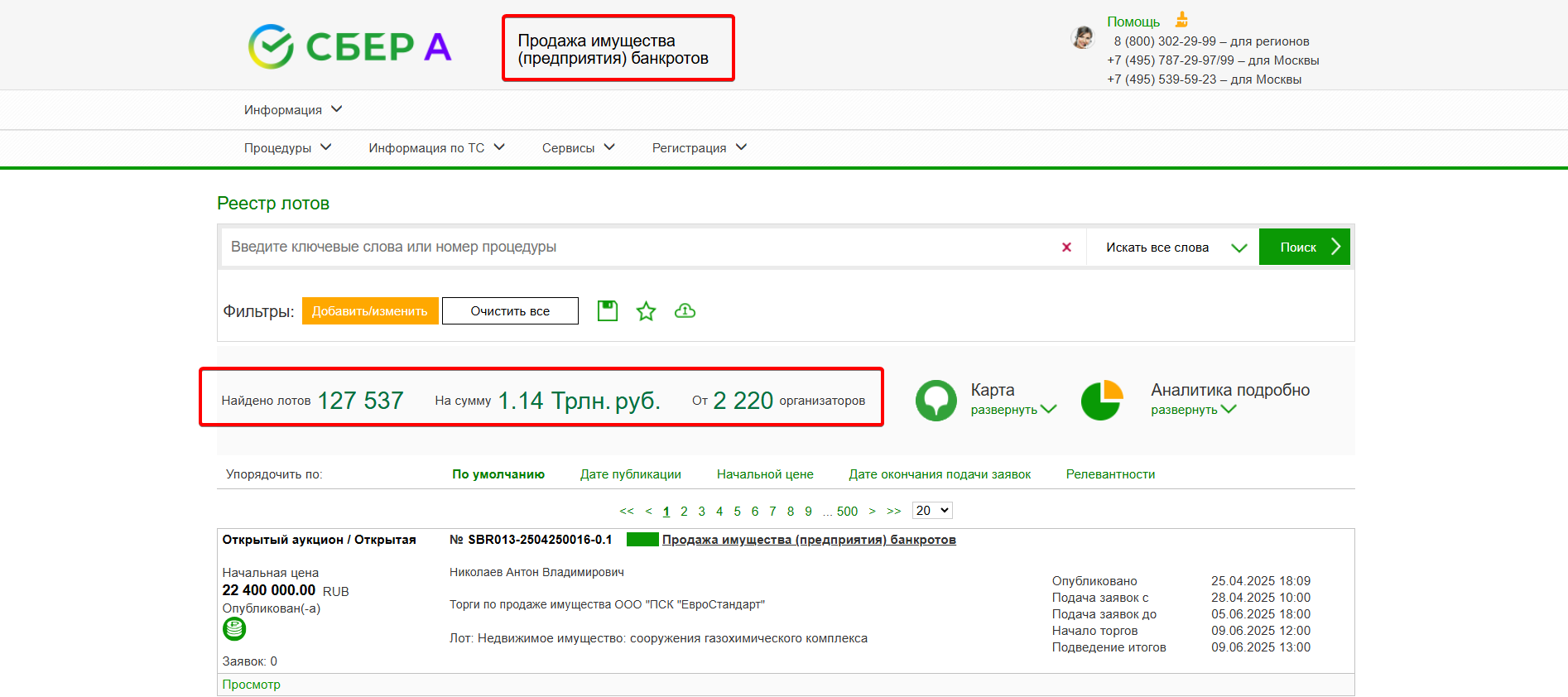Viewport: 1568px width, 697px height.
Task: Click the Очистить все button
Action: tap(510, 311)
